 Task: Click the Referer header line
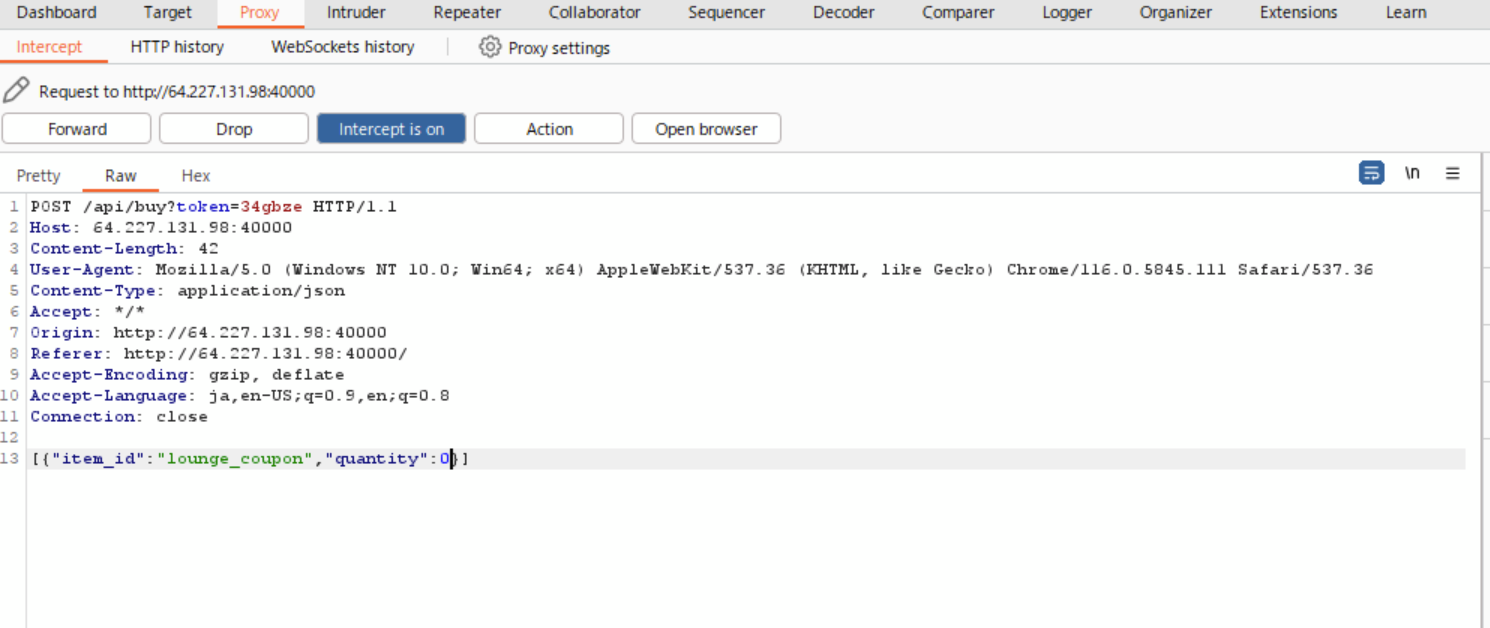point(219,353)
